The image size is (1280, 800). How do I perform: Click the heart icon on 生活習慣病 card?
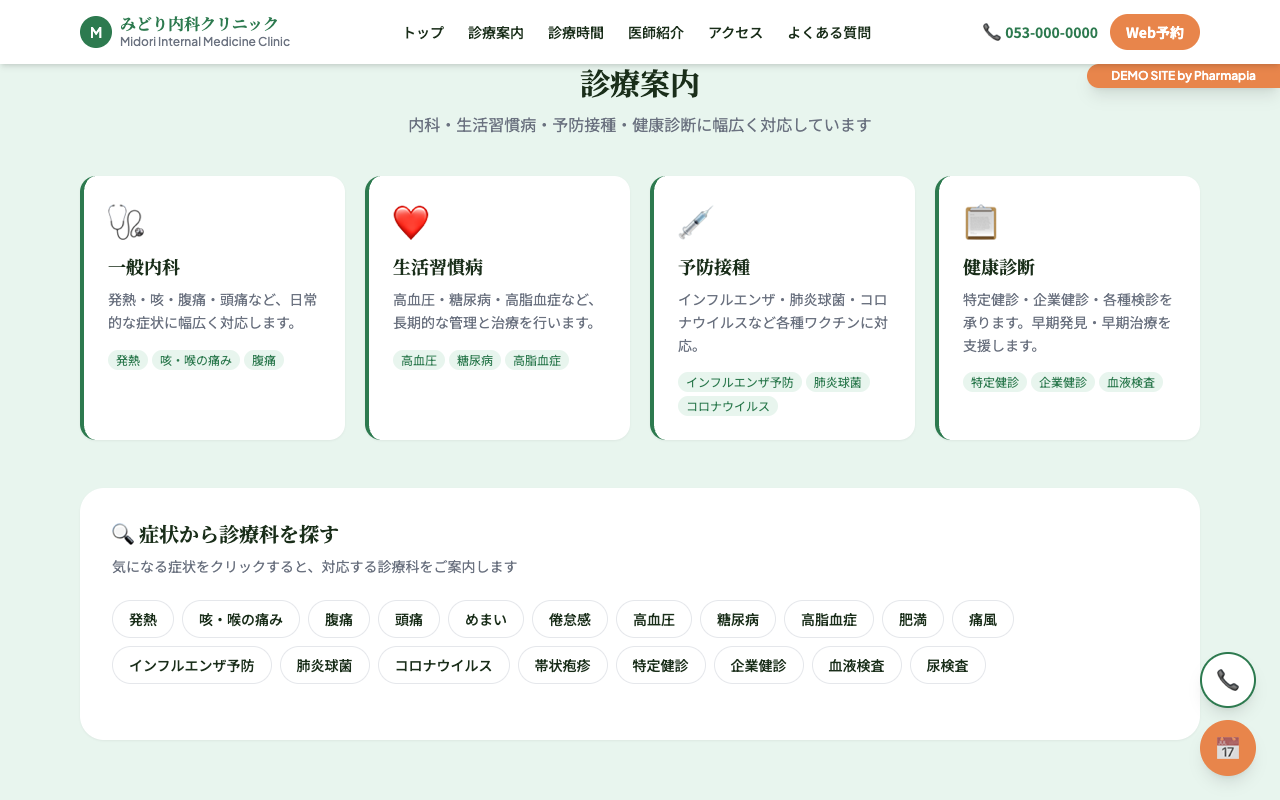pyautogui.click(x=410, y=222)
